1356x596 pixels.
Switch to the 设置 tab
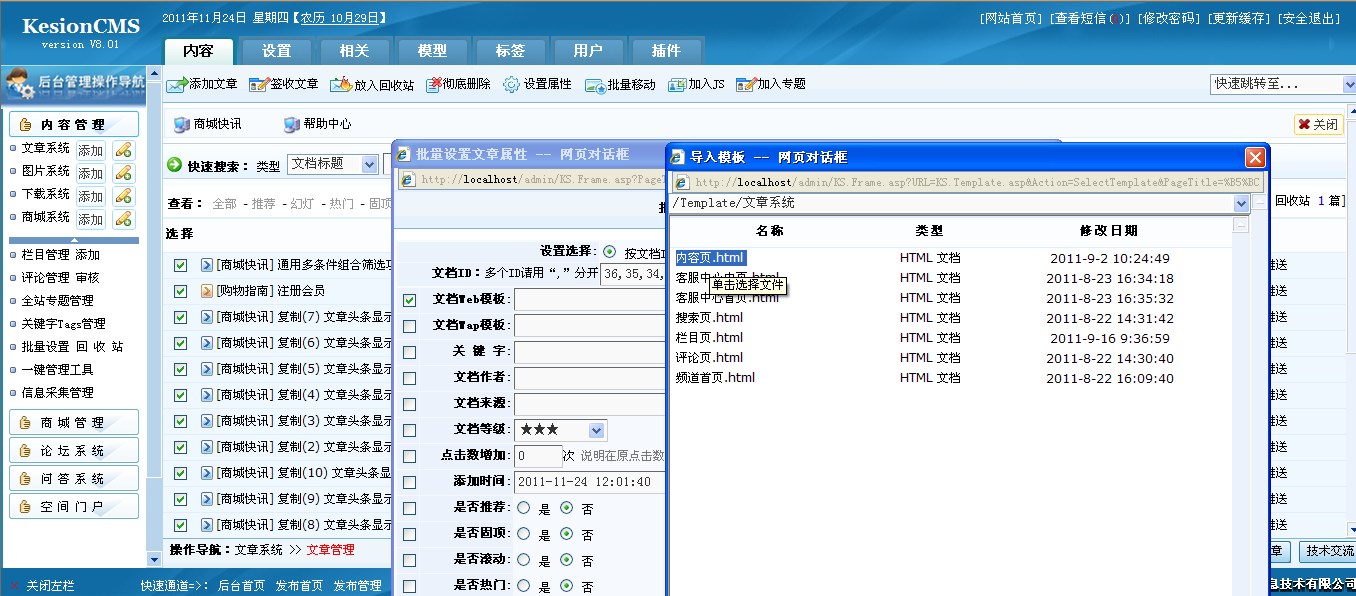[276, 50]
